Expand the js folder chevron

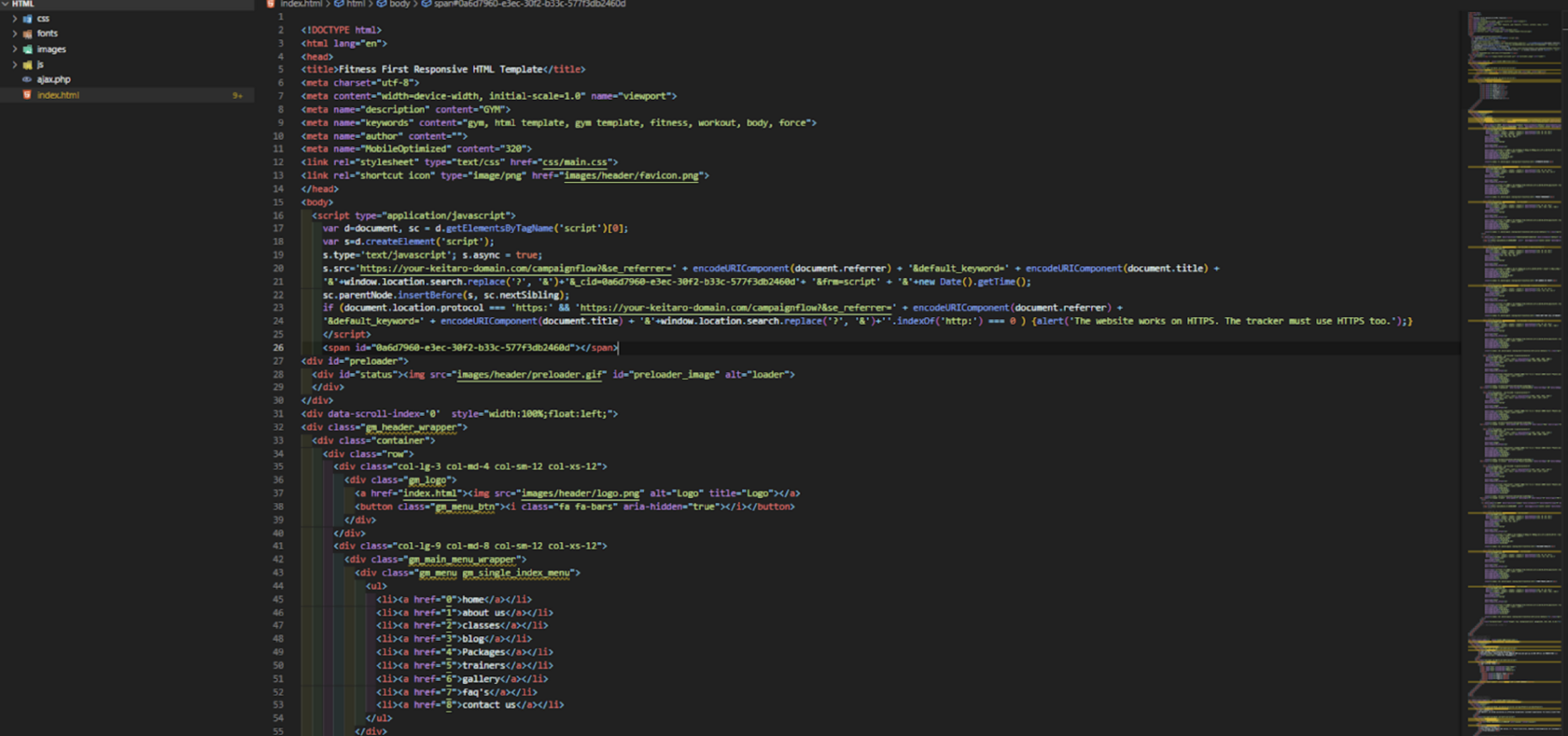point(14,64)
